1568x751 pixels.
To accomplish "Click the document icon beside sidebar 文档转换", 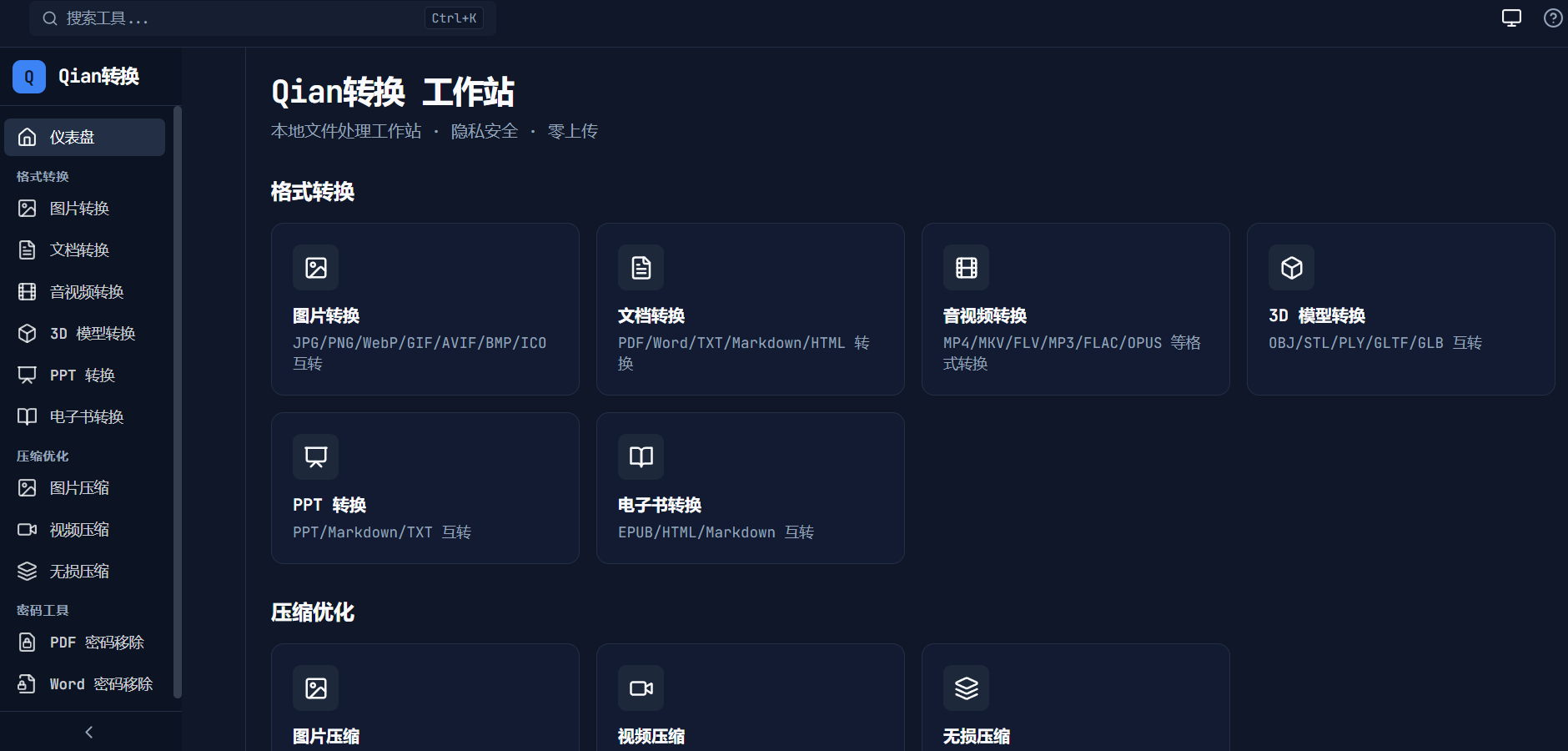I will [x=28, y=250].
